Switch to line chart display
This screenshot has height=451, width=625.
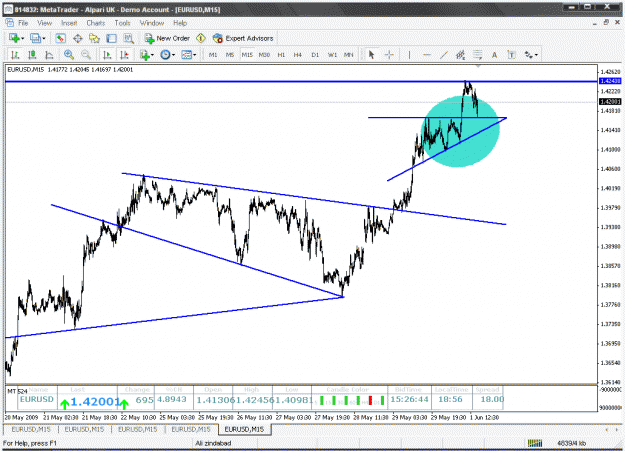click(49, 55)
